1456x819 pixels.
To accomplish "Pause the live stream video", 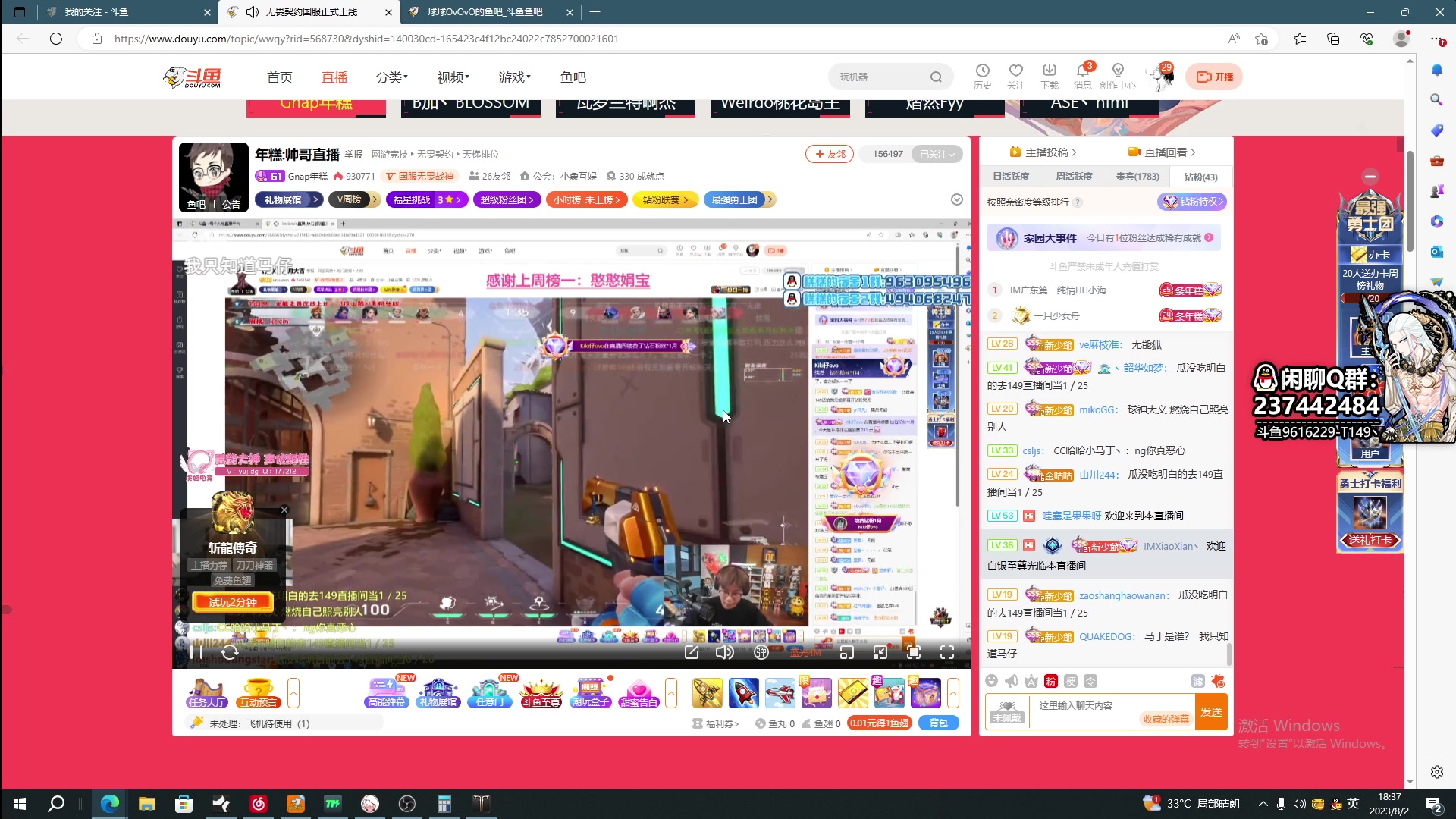I will 196,652.
